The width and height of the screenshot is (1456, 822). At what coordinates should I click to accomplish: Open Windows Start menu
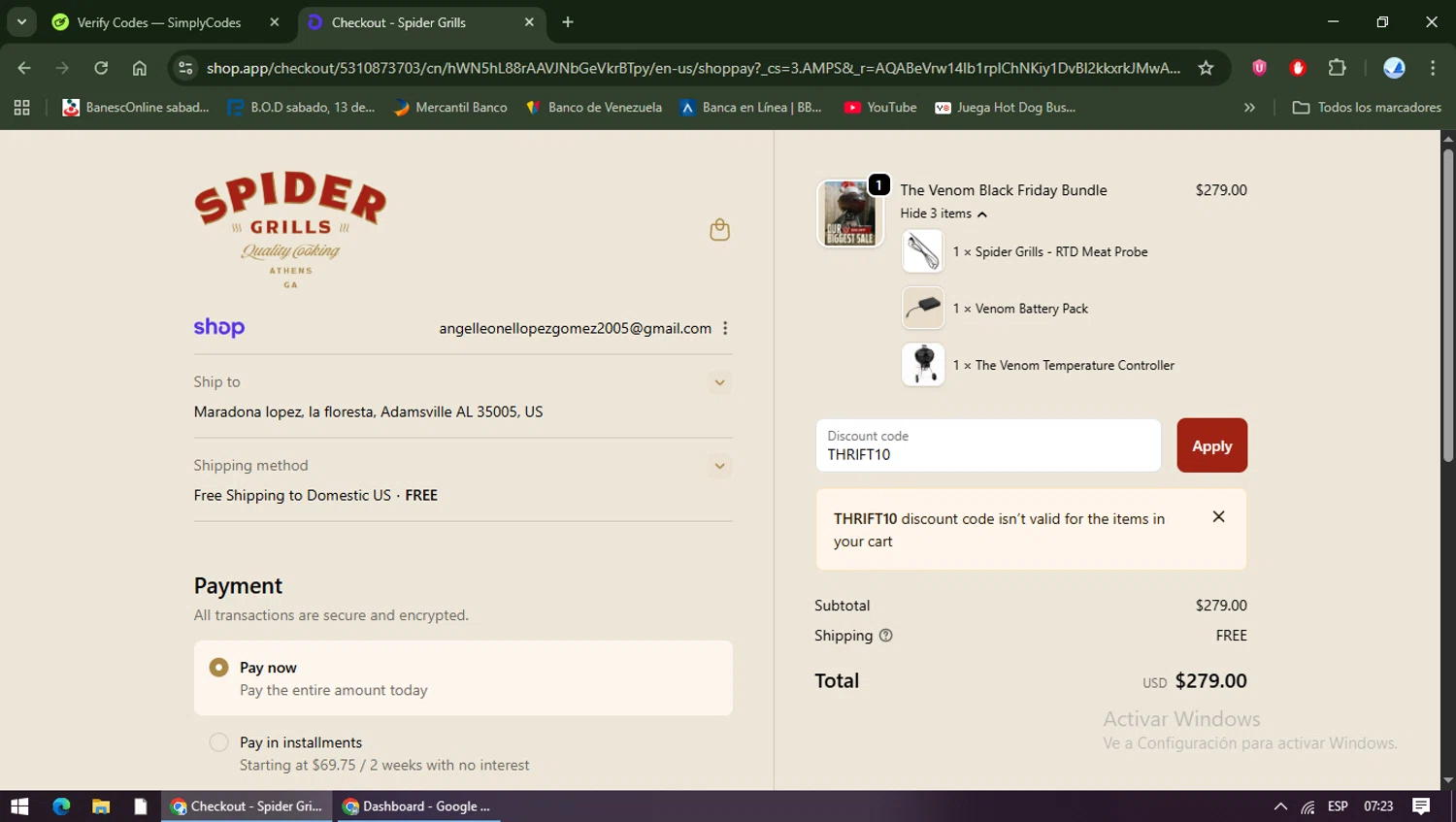pos(19,806)
